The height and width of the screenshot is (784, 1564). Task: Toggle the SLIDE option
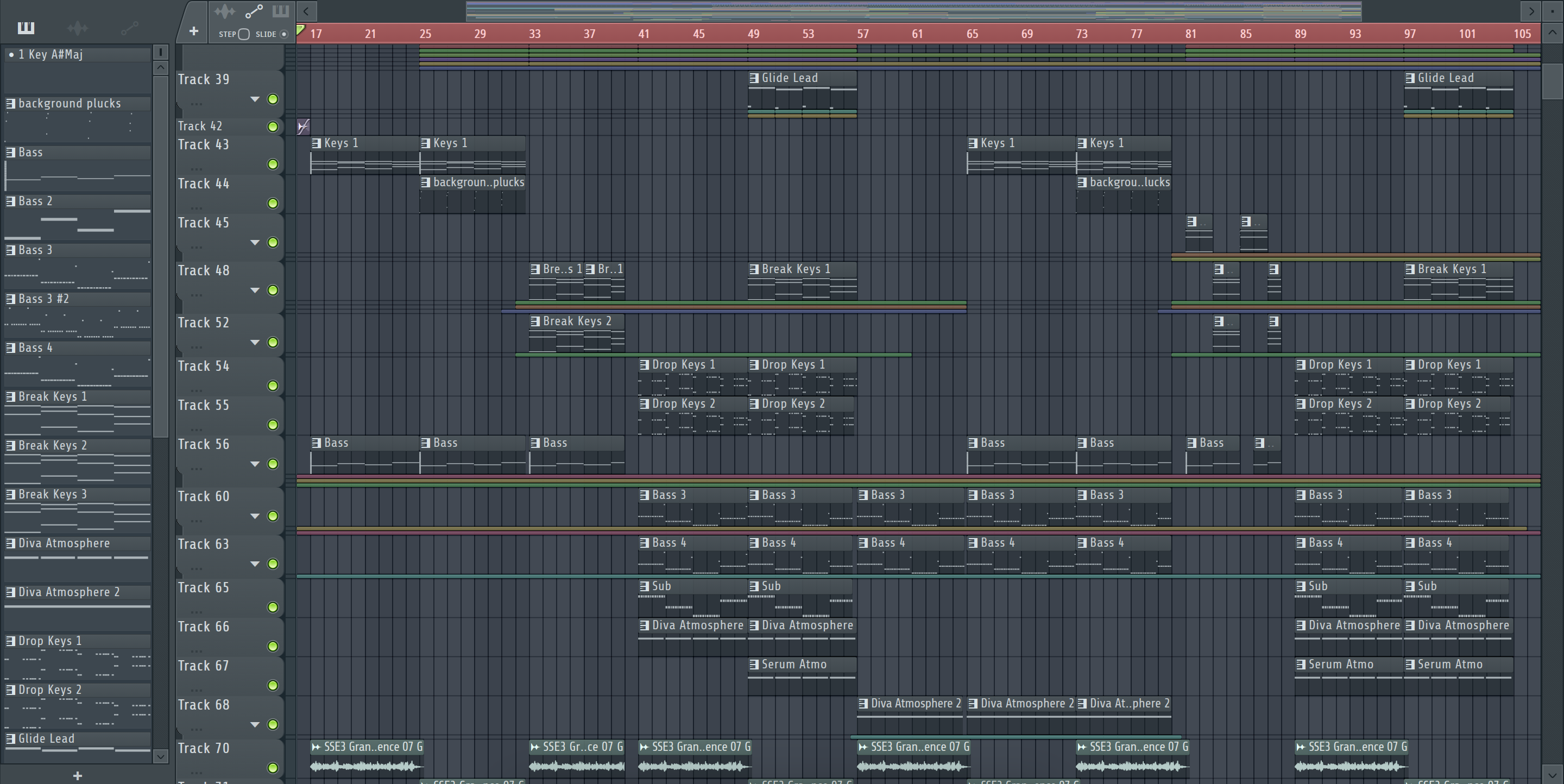(x=283, y=34)
